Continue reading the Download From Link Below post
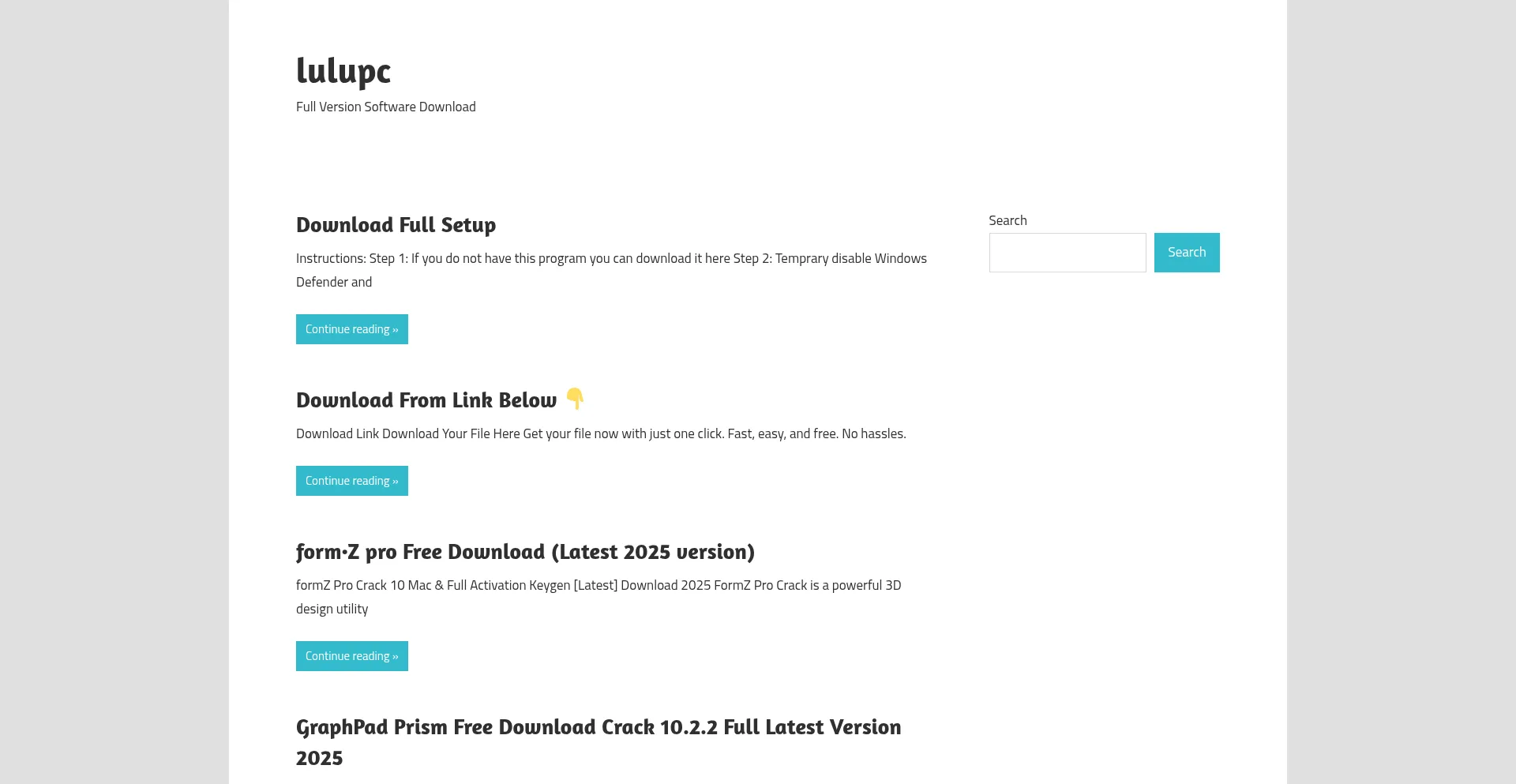1516x784 pixels. tap(347, 481)
